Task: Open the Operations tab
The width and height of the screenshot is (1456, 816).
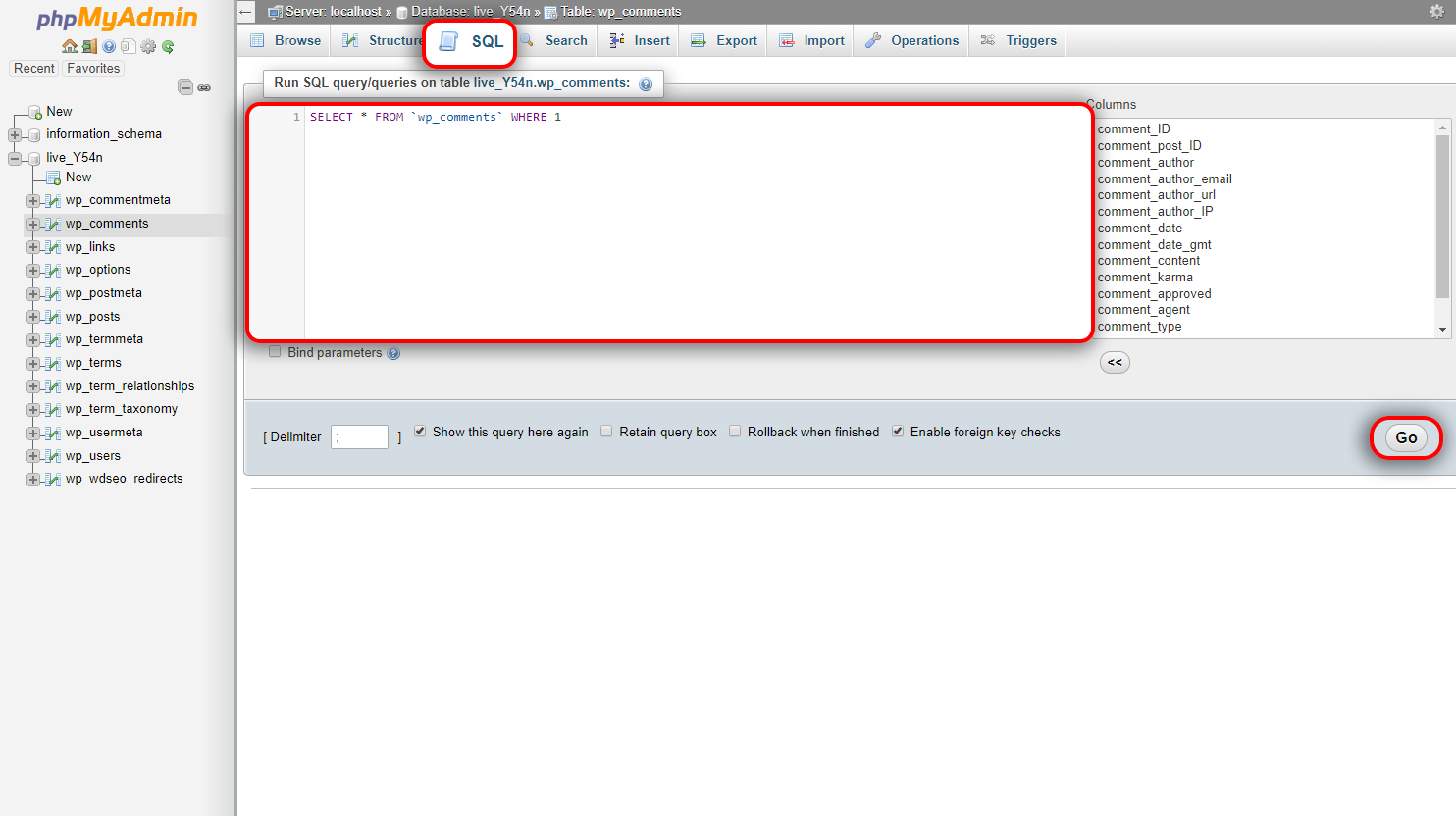Action: tap(912, 40)
